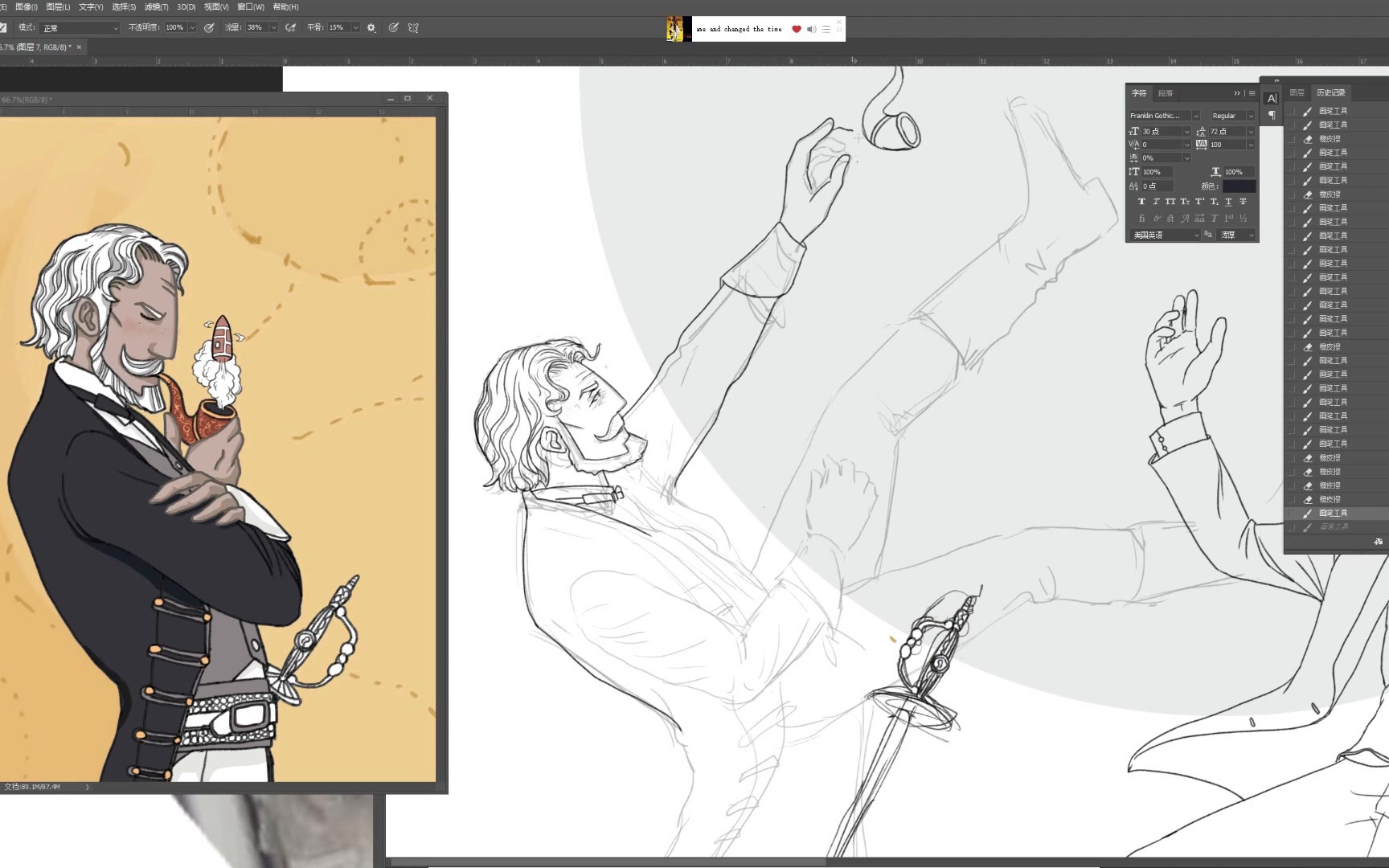Toggle underline T button

pyautogui.click(x=1228, y=202)
